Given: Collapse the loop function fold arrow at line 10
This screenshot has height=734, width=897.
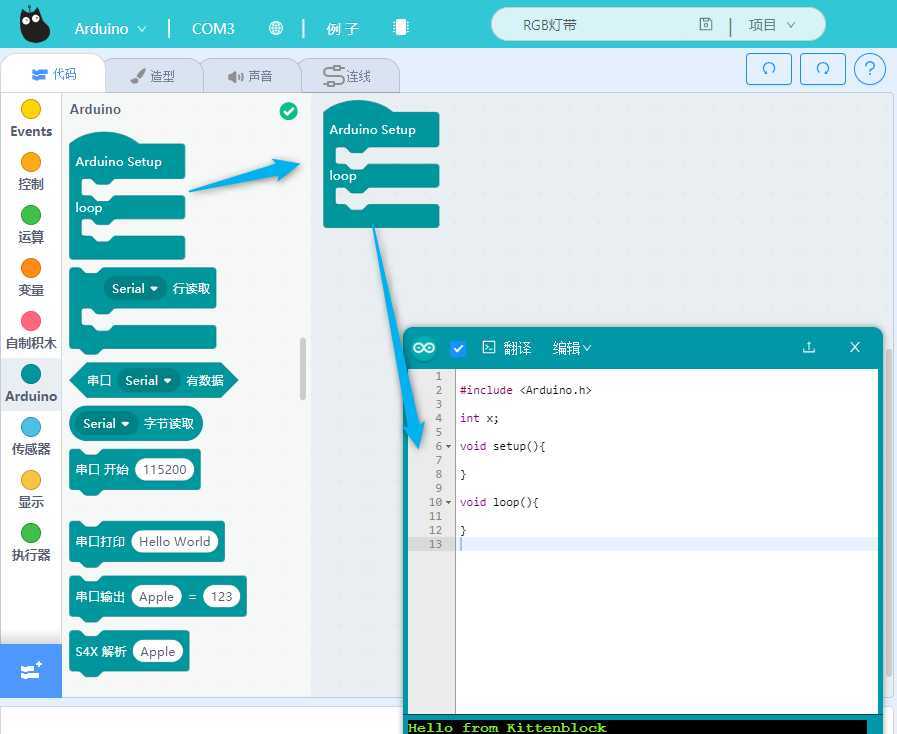Looking at the screenshot, I should click(x=448, y=502).
